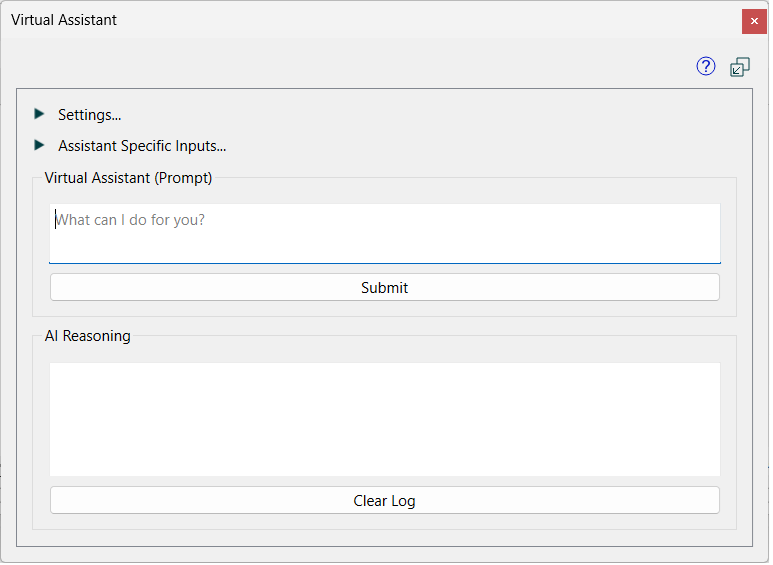The height and width of the screenshot is (565, 773).
Task: Click the Assistant Specific Inputs... label
Action: (142, 146)
